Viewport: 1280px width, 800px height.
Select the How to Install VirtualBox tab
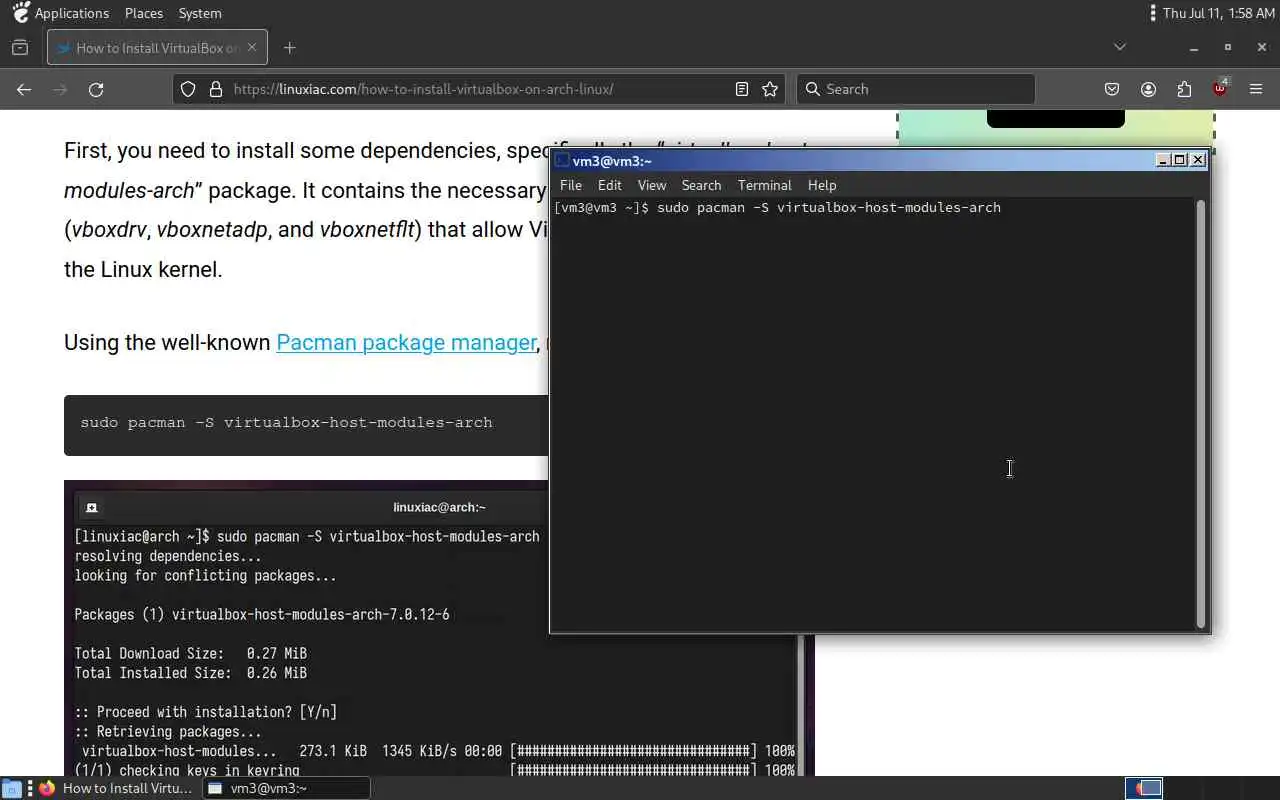(x=156, y=47)
